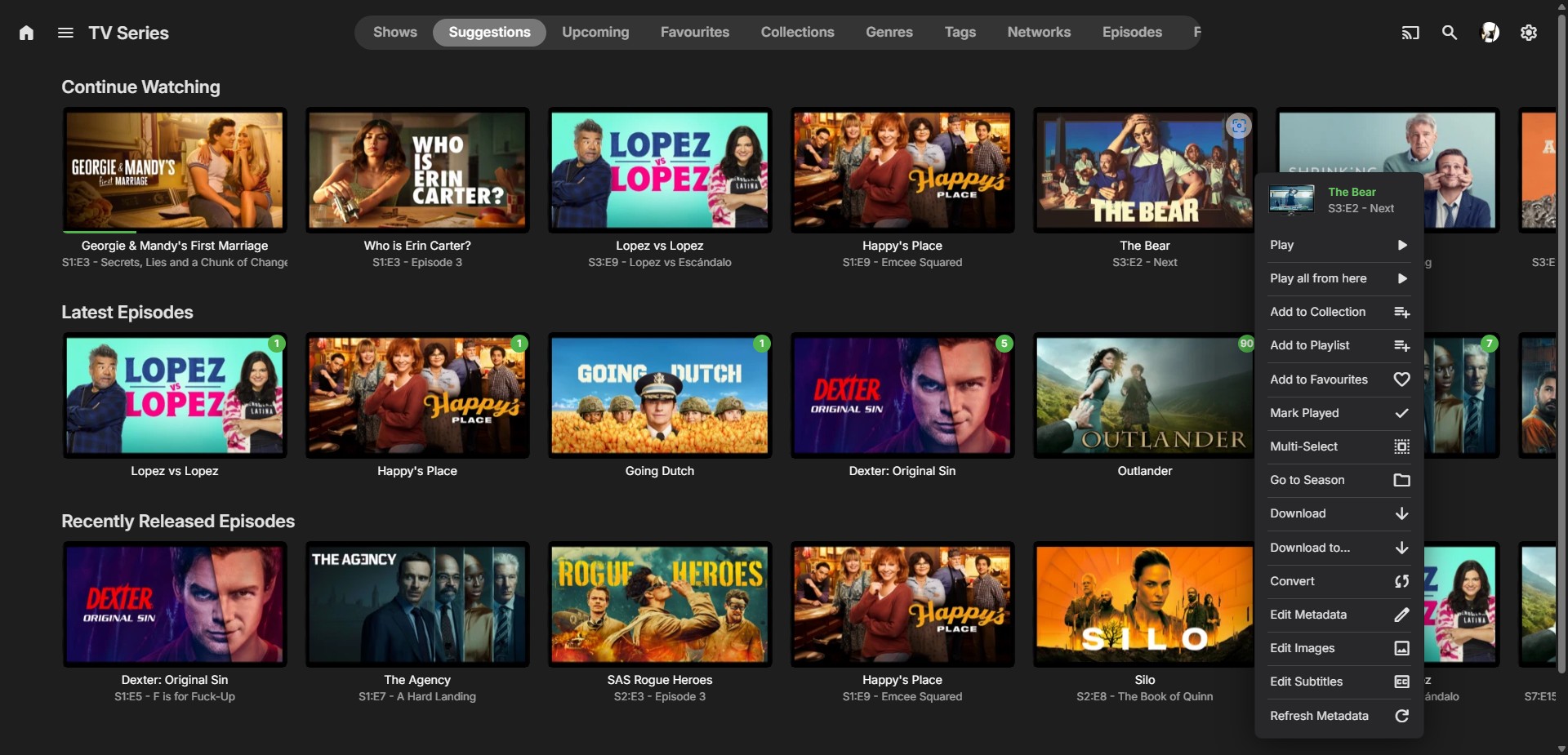
Task: Select the Suggestions tab
Action: tap(489, 33)
